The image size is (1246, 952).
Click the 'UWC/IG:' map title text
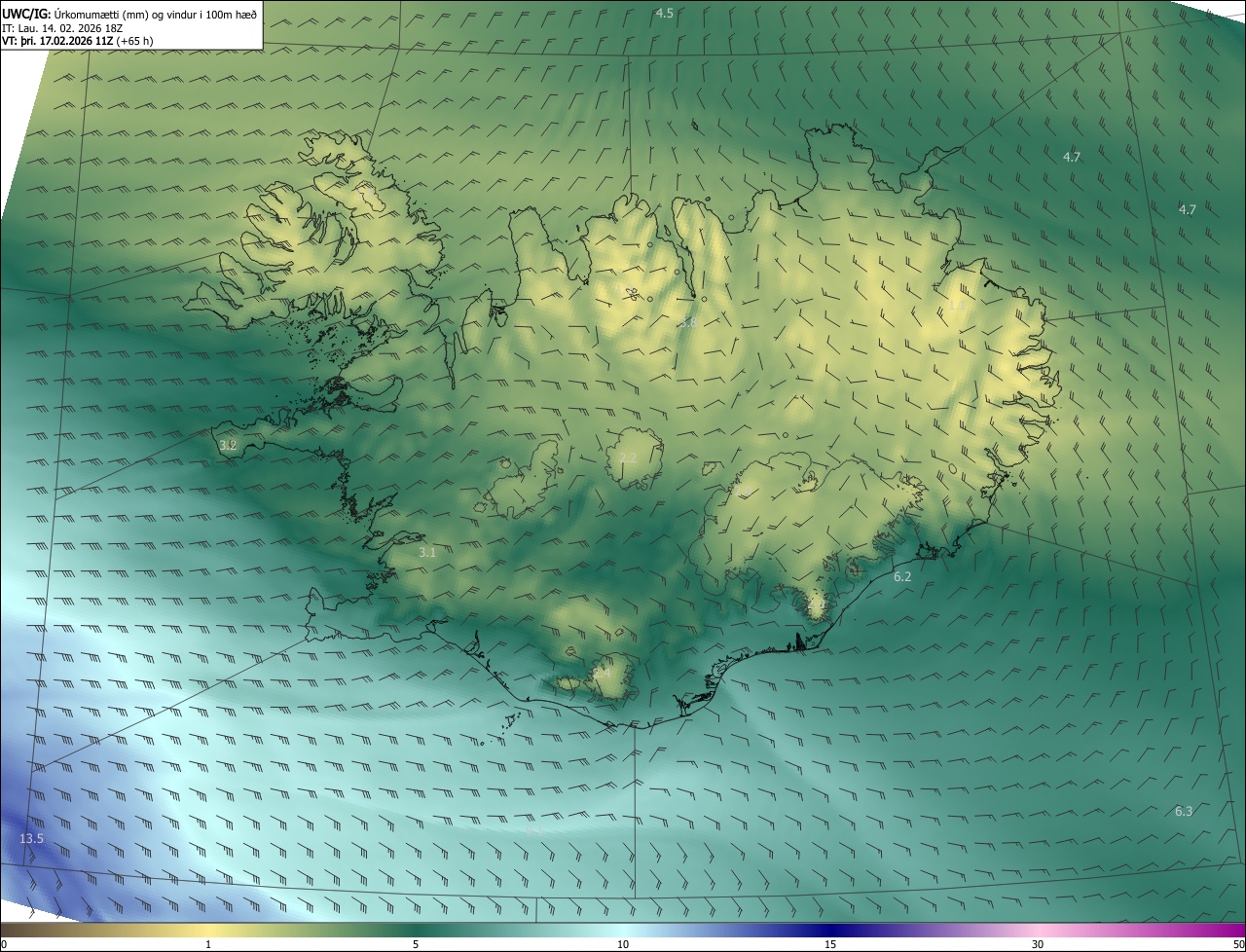pyautogui.click(x=26, y=13)
